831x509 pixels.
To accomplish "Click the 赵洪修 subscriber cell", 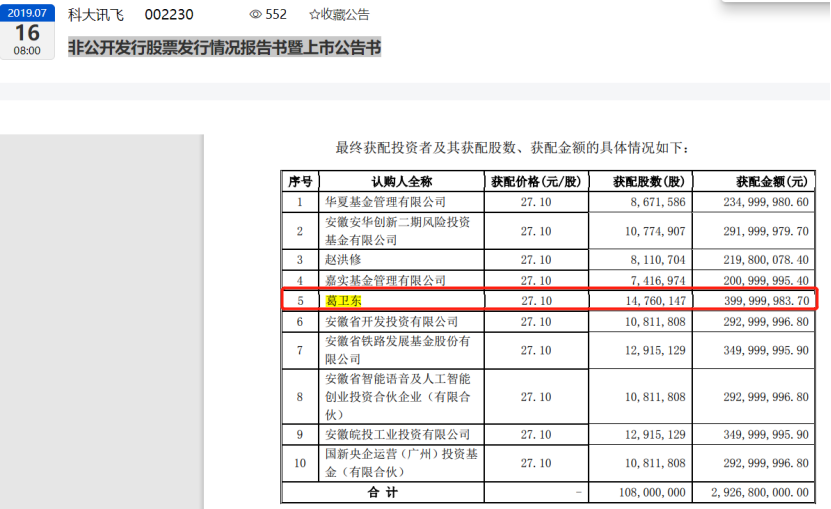I will [344, 260].
